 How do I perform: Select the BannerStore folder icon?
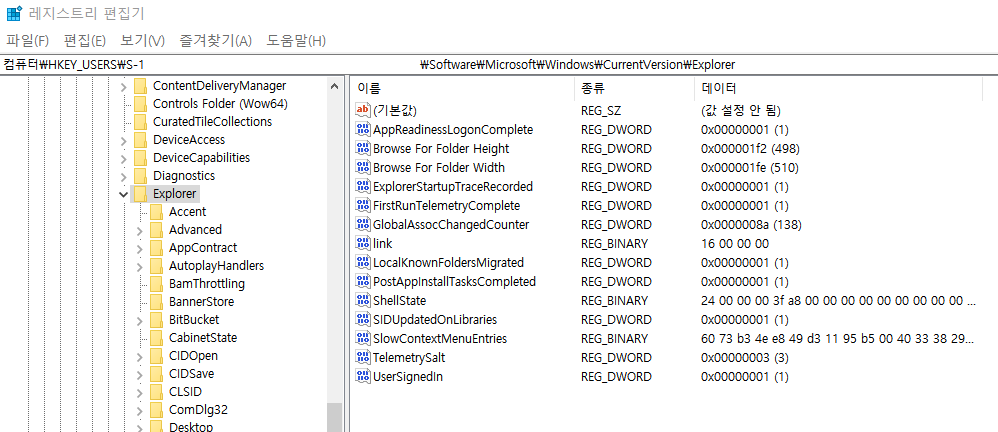point(156,302)
